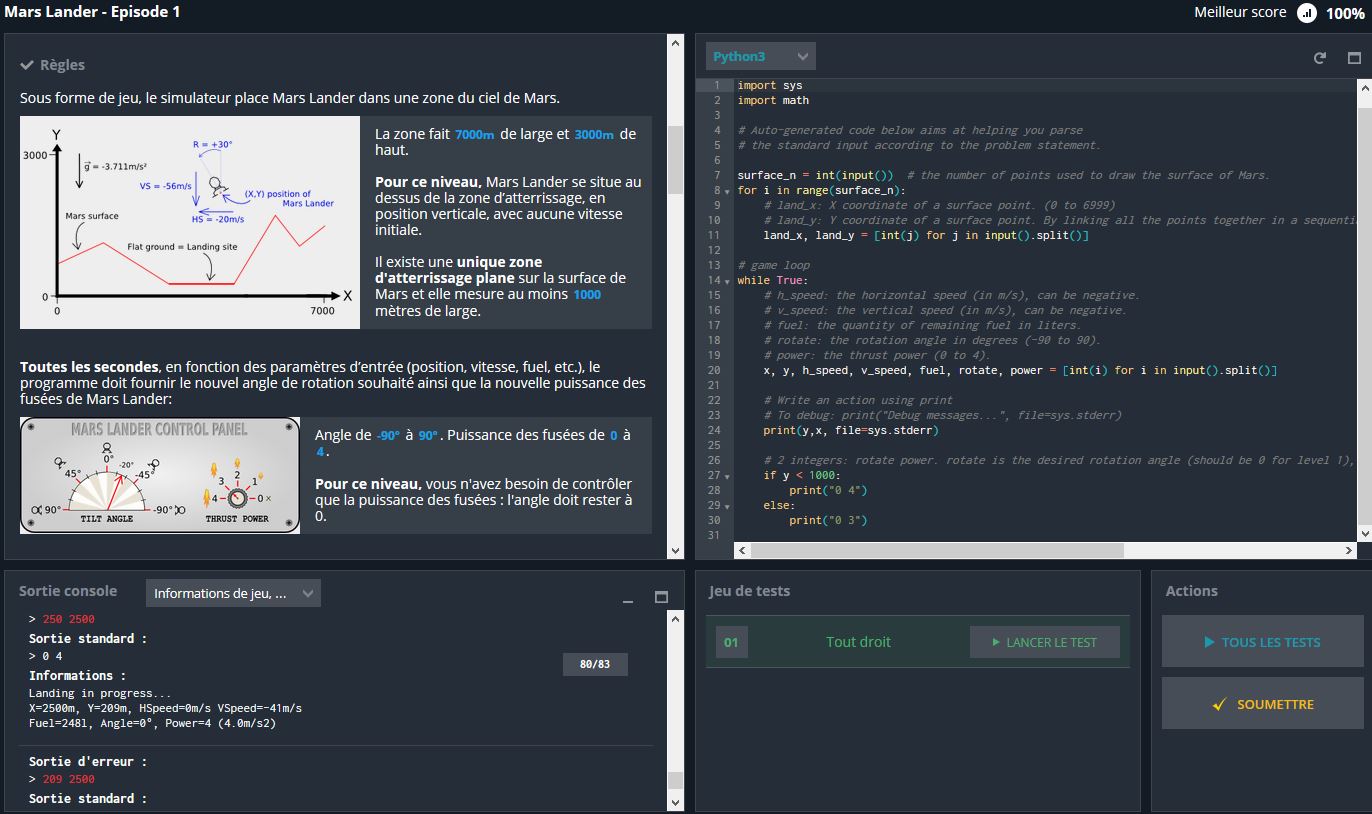Pop out the Sortie console in a window

click(x=660, y=597)
